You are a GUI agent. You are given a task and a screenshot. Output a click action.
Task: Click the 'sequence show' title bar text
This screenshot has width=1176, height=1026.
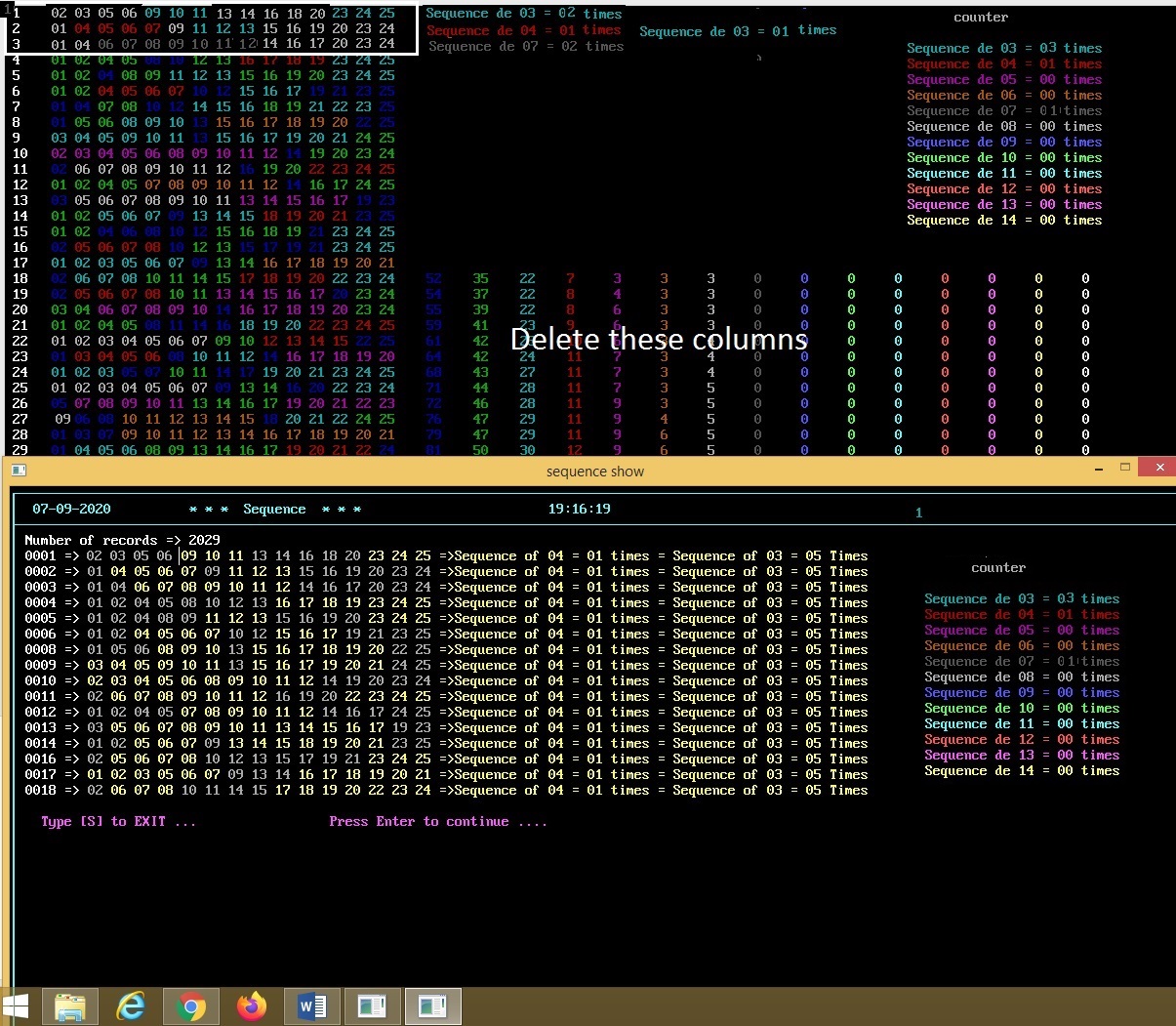pos(594,472)
